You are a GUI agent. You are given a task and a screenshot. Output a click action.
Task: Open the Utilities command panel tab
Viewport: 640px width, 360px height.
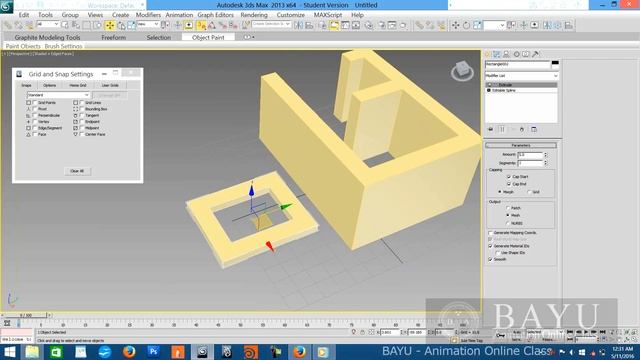click(536, 54)
